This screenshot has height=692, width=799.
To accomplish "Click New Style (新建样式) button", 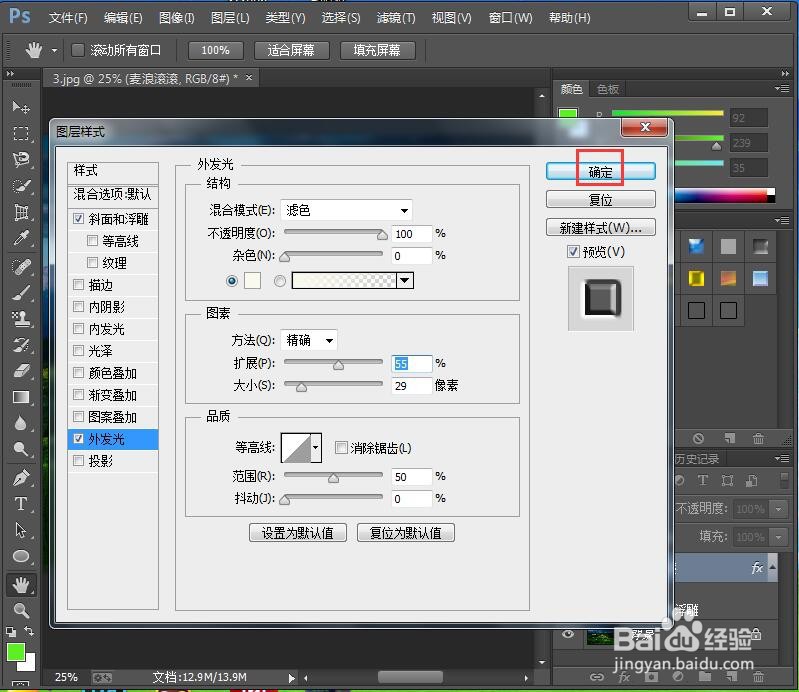I will coord(600,227).
